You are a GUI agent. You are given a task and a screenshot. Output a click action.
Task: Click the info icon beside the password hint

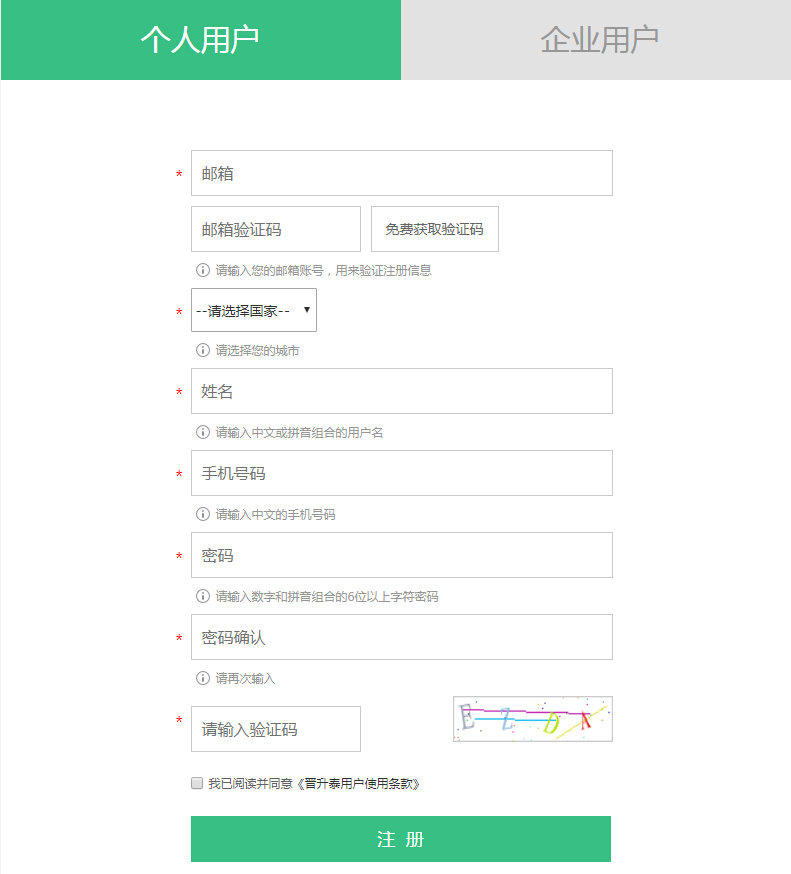(x=203, y=596)
